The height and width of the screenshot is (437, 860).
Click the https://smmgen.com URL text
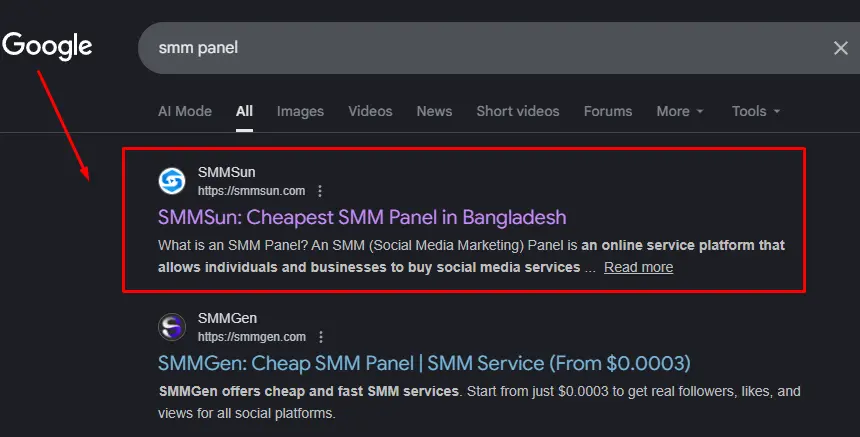click(252, 337)
